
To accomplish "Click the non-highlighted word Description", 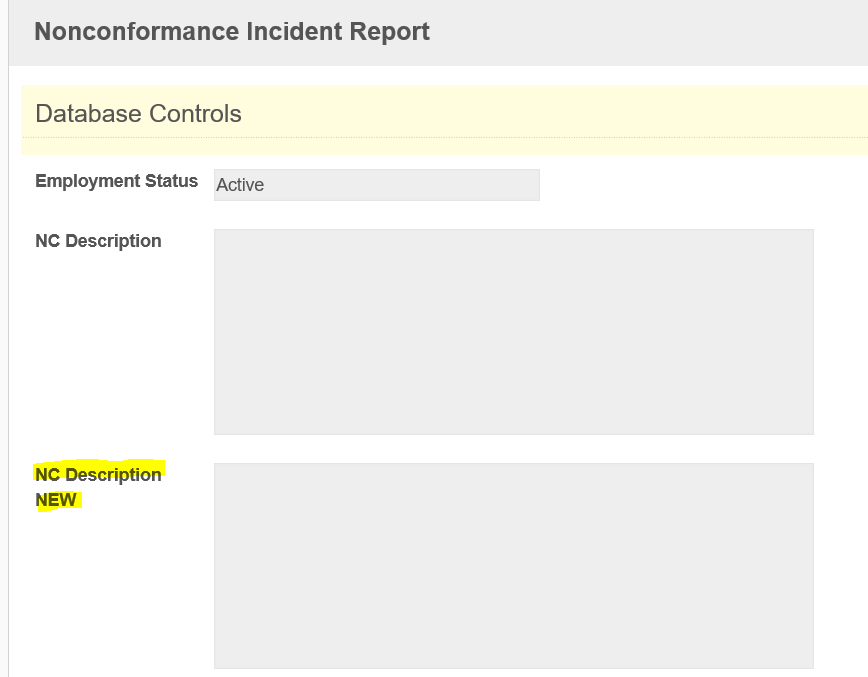I will tap(113, 241).
